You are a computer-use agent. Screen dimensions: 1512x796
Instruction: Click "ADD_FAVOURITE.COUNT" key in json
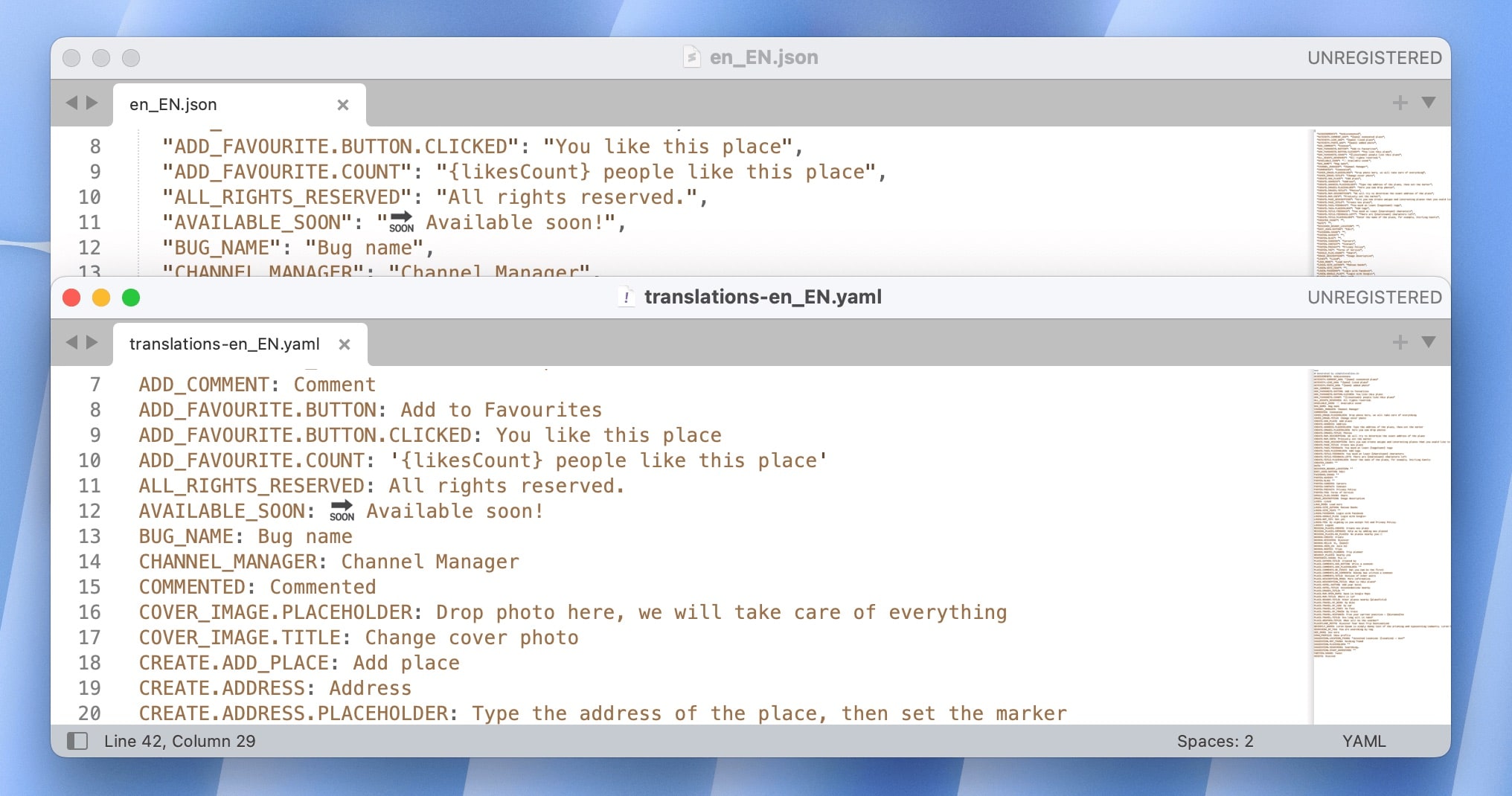pyautogui.click(x=287, y=172)
